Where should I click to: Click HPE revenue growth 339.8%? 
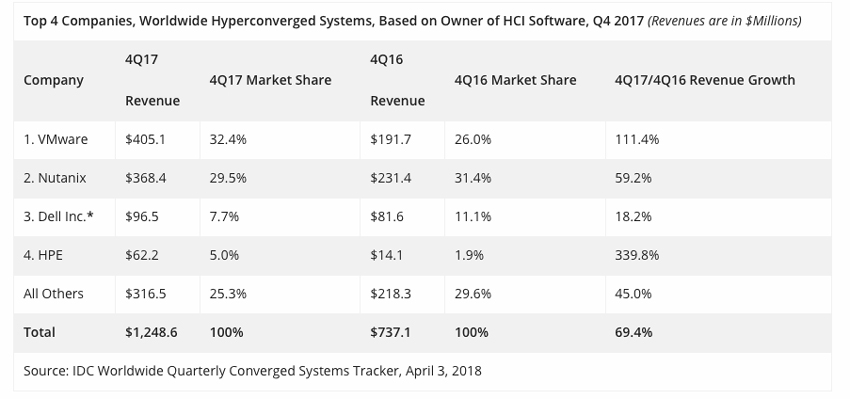click(x=637, y=255)
